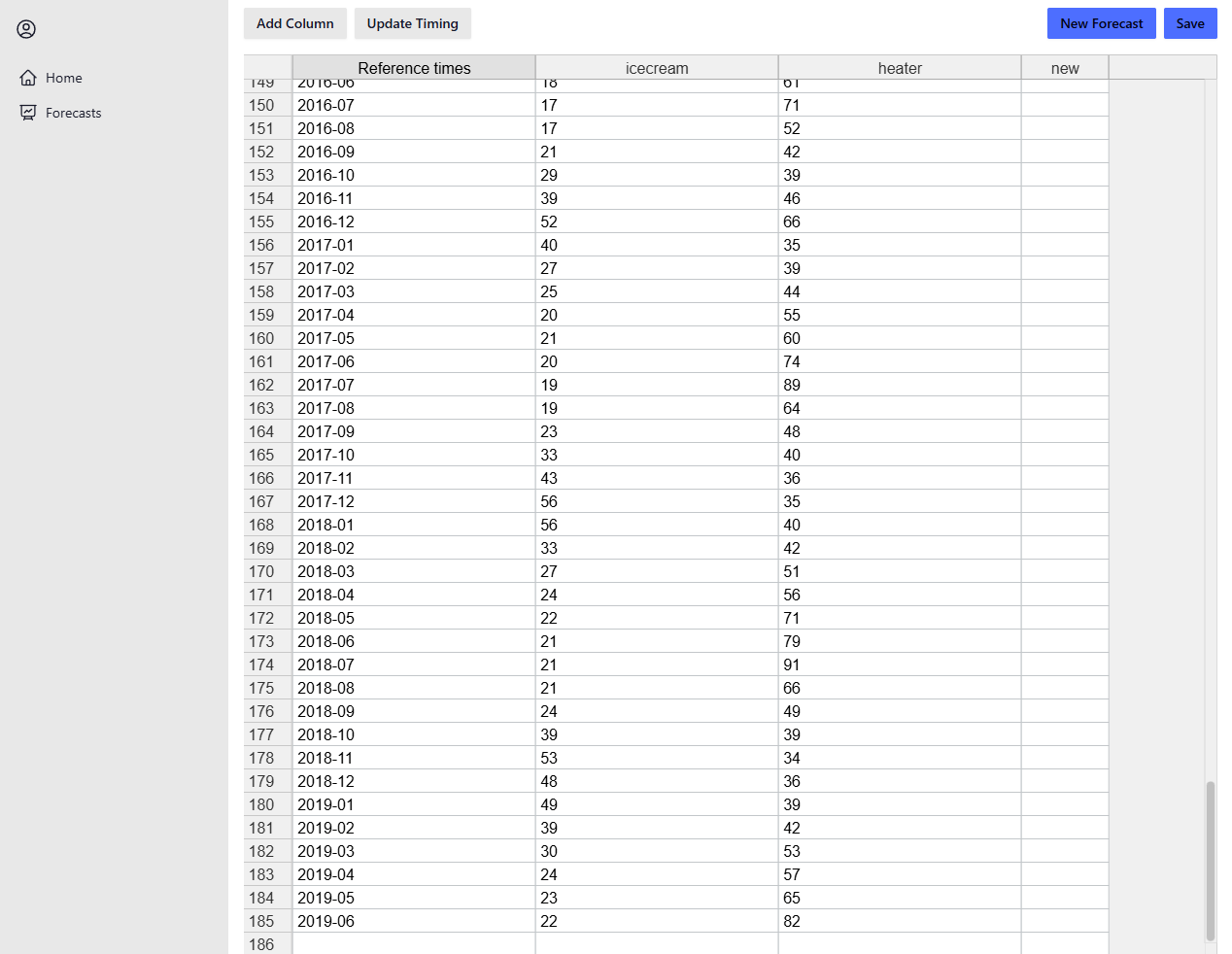Click the 2018-04 reference time cell
The image size is (1232, 954).
414,595
